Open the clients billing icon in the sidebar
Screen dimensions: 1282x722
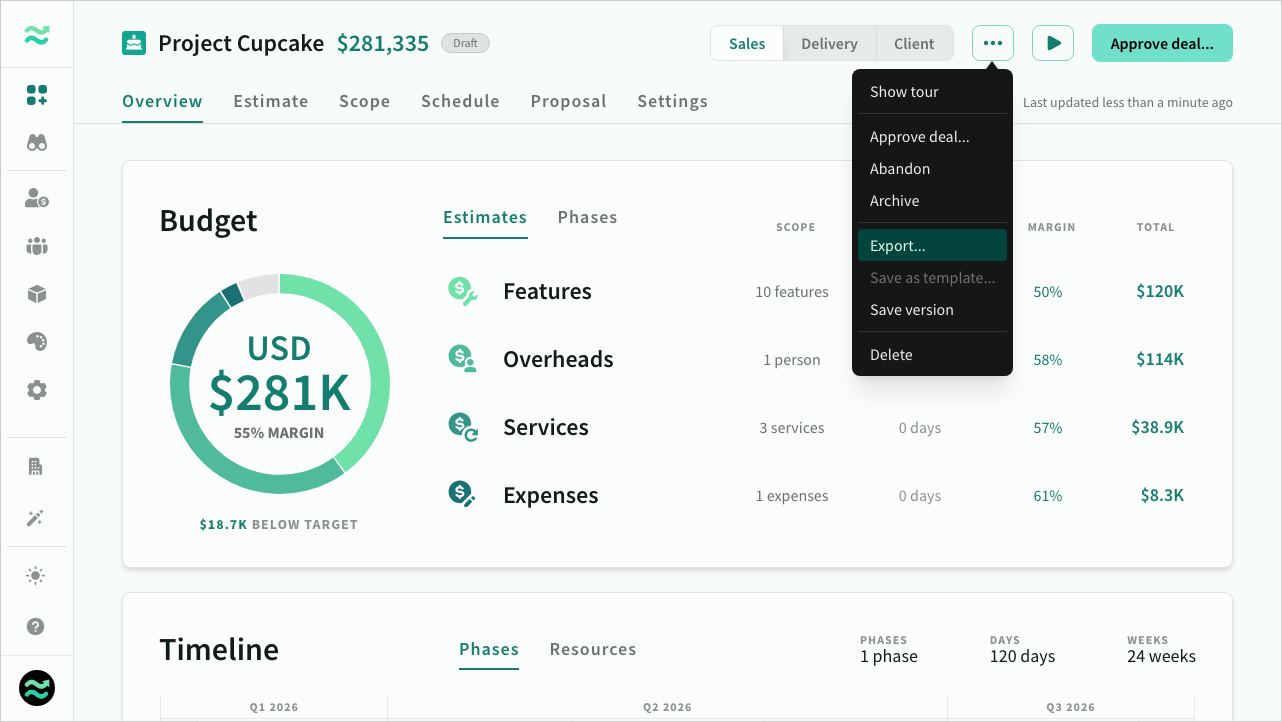(x=36, y=198)
